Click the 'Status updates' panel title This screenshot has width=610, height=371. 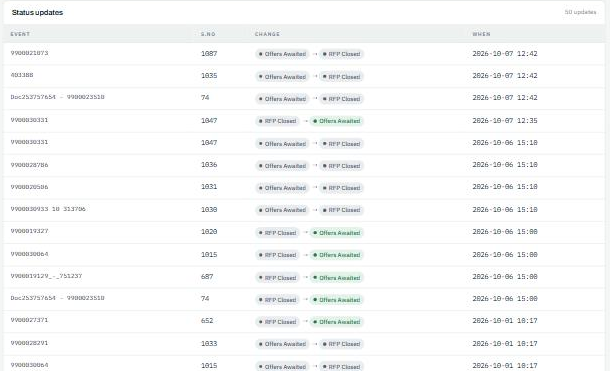37,12
